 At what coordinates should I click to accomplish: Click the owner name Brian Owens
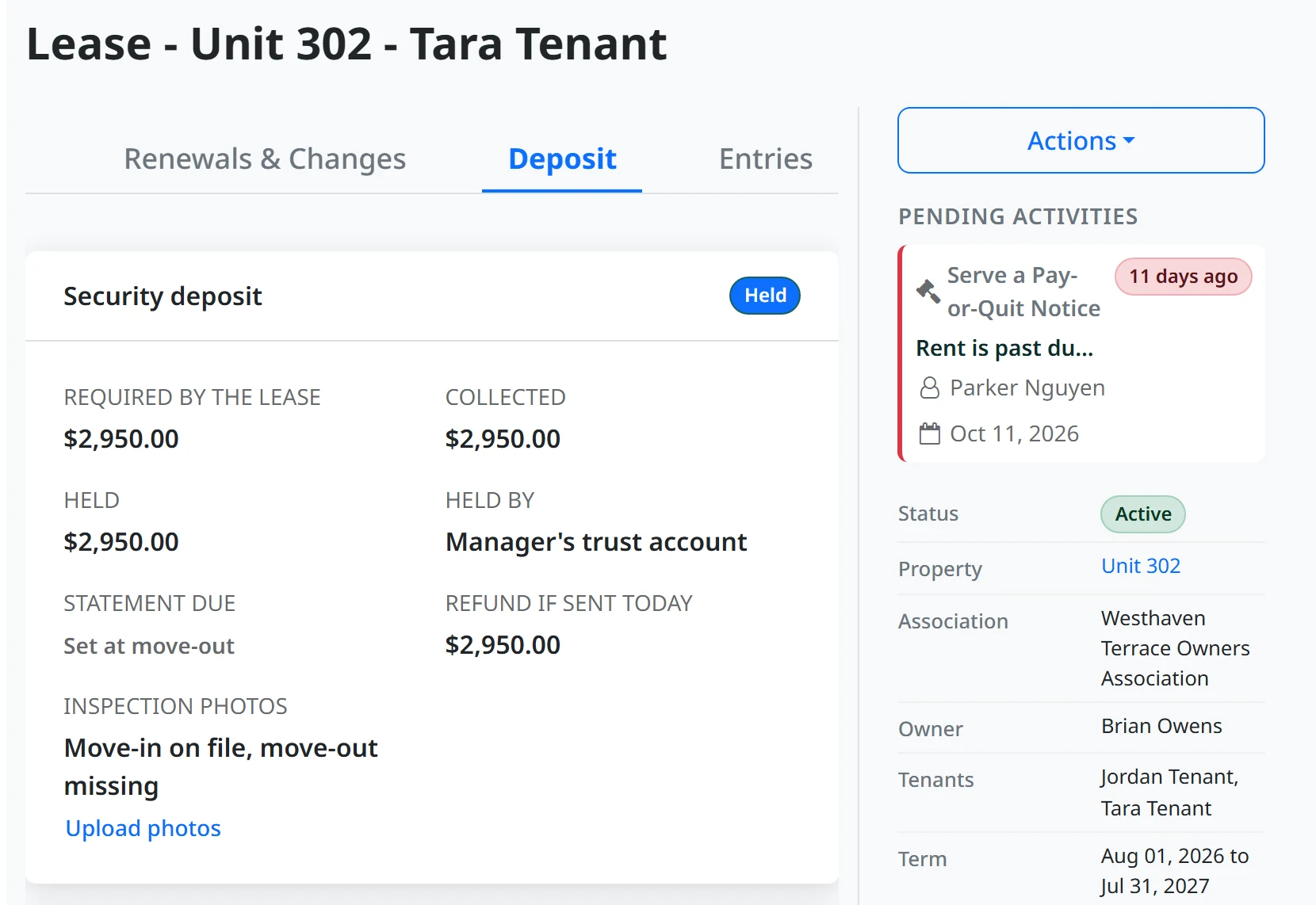[x=1161, y=726]
